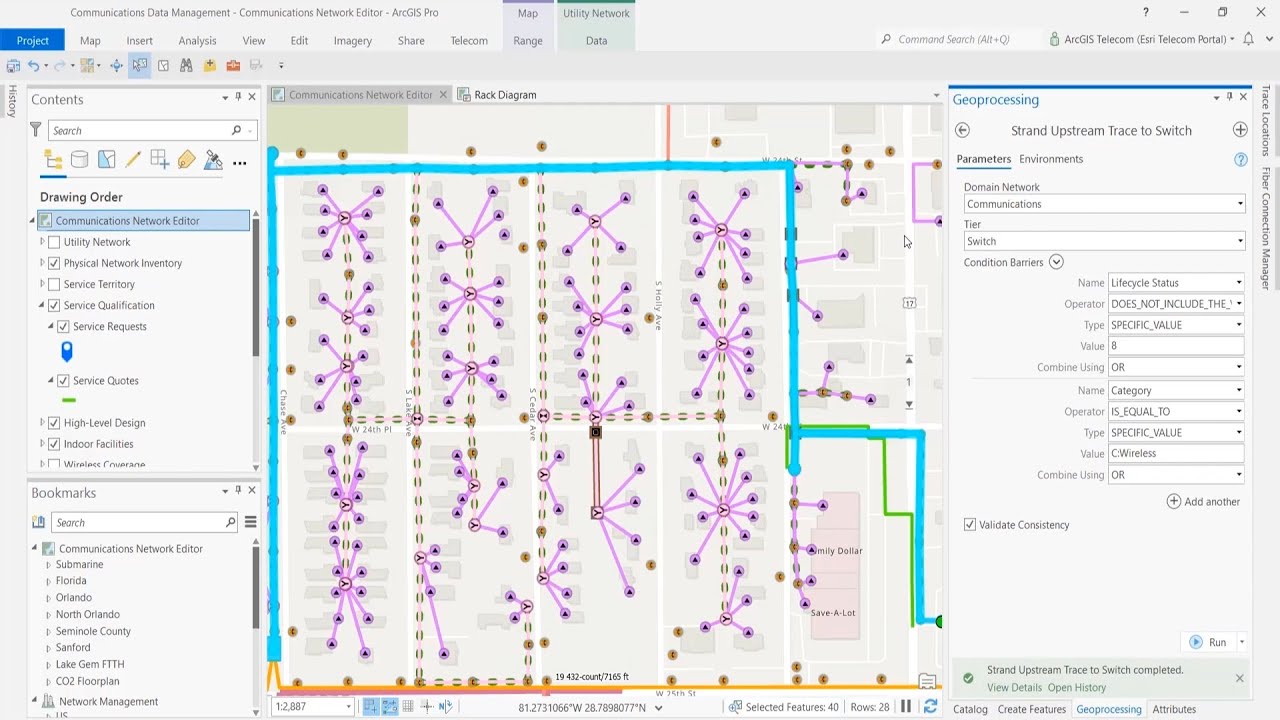This screenshot has height=720, width=1280.
Task: Toggle the grid icon in map status bar
Action: pyautogui.click(x=408, y=707)
